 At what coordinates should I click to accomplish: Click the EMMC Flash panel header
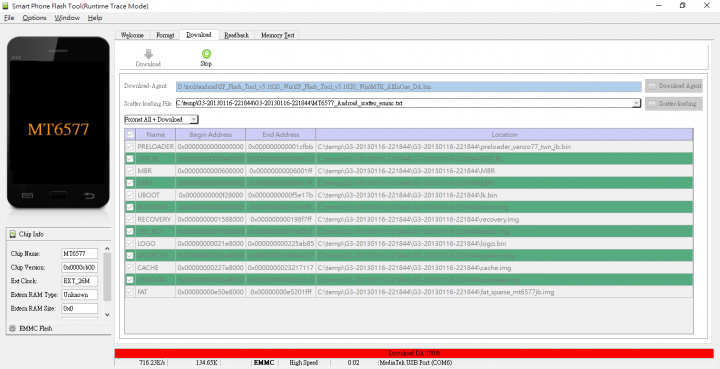coord(58,329)
